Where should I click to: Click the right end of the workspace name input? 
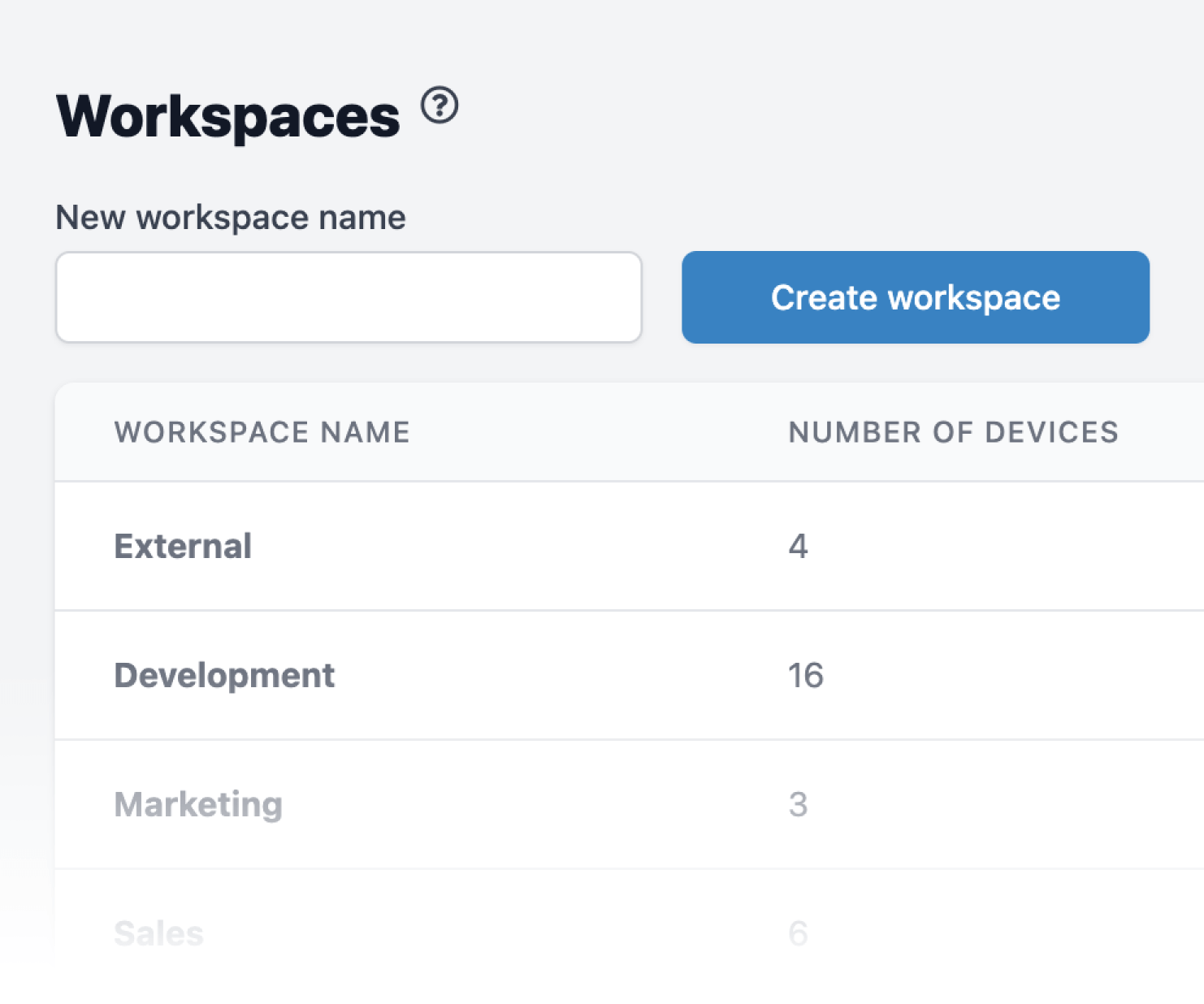click(627, 297)
